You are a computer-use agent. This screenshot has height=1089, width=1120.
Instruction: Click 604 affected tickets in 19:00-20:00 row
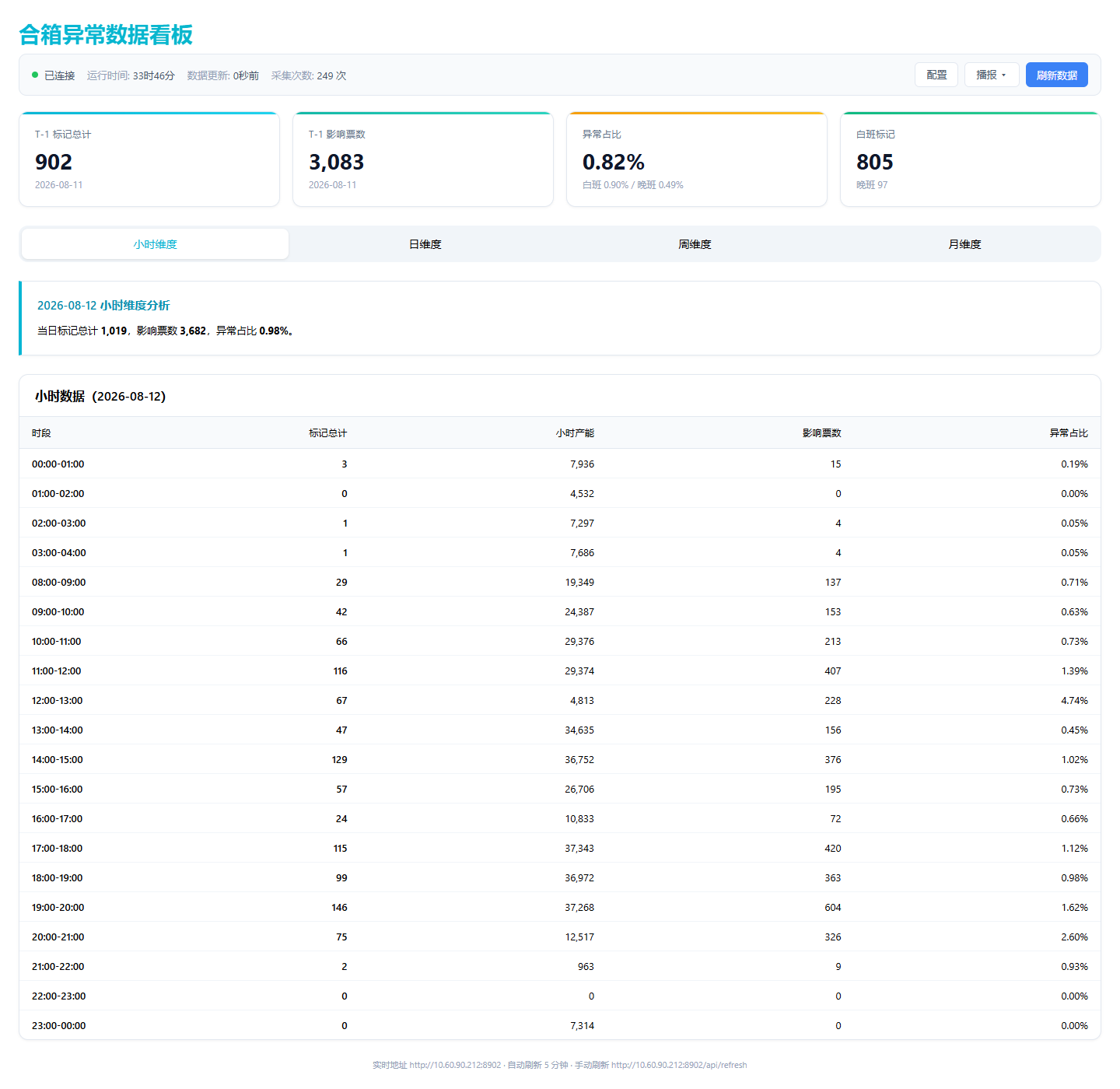click(833, 908)
